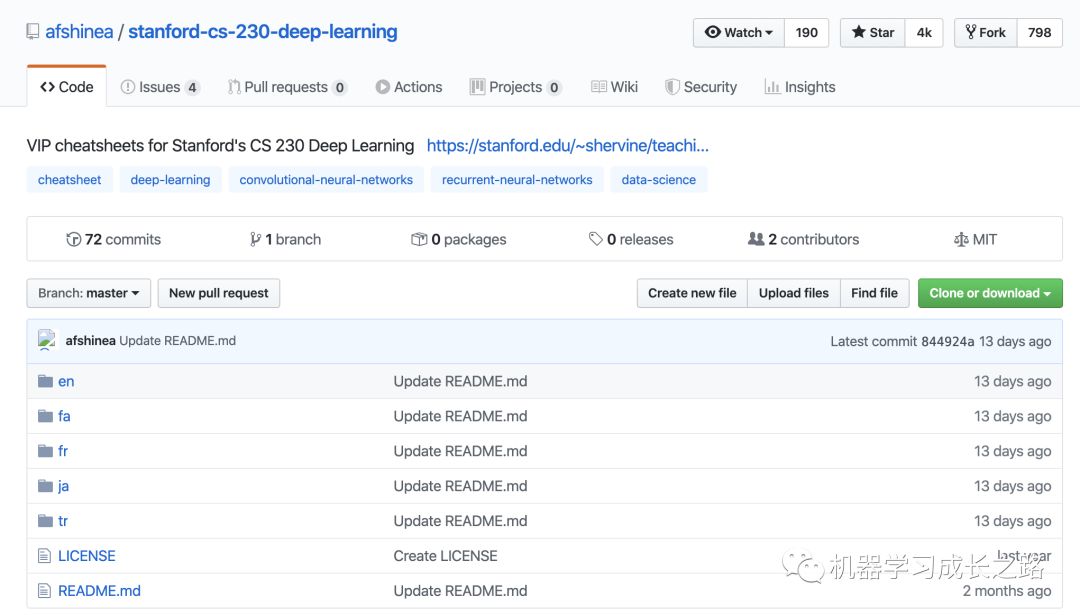Click afshinea's name in the latest commit bar
1080x615 pixels.
pos(90,340)
